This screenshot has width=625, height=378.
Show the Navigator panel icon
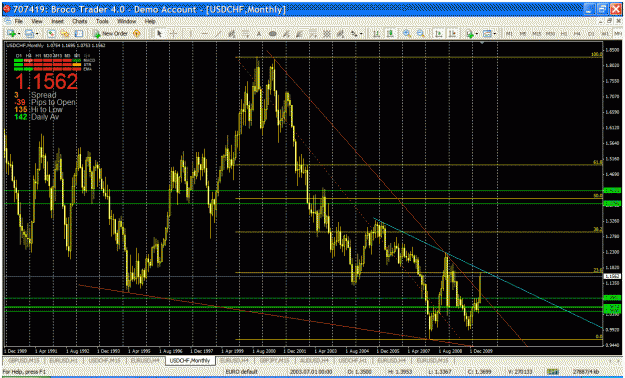click(79, 34)
